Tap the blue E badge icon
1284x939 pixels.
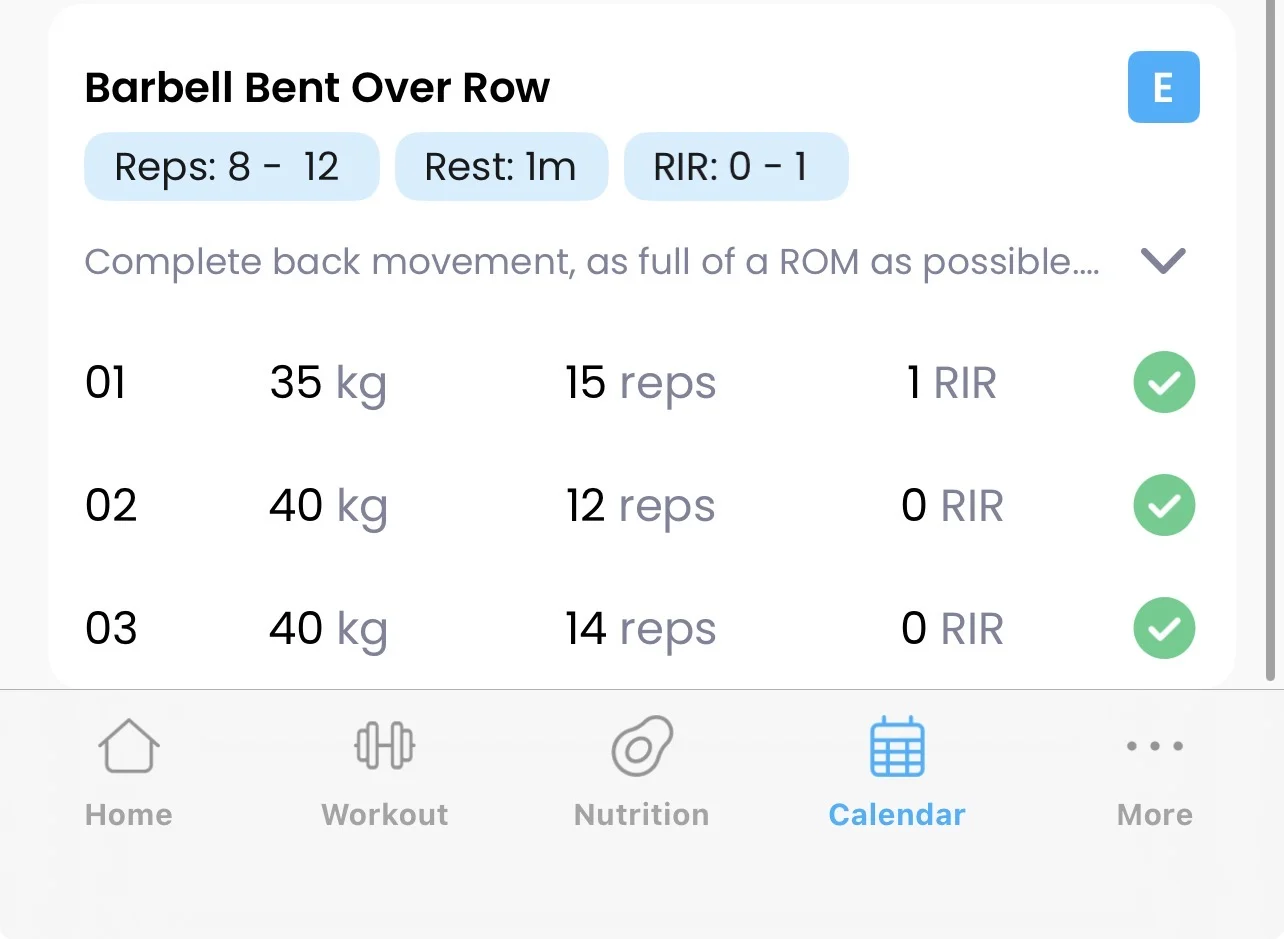coord(1163,88)
